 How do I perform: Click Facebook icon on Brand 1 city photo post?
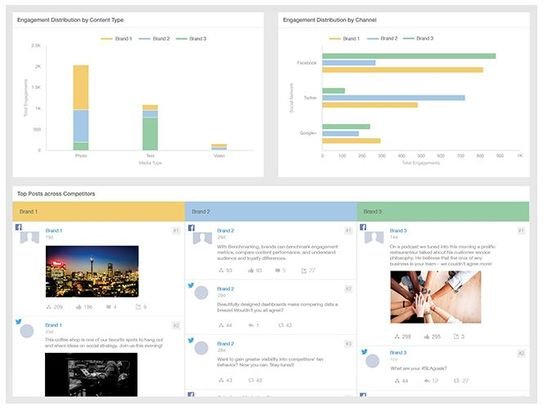[19, 227]
